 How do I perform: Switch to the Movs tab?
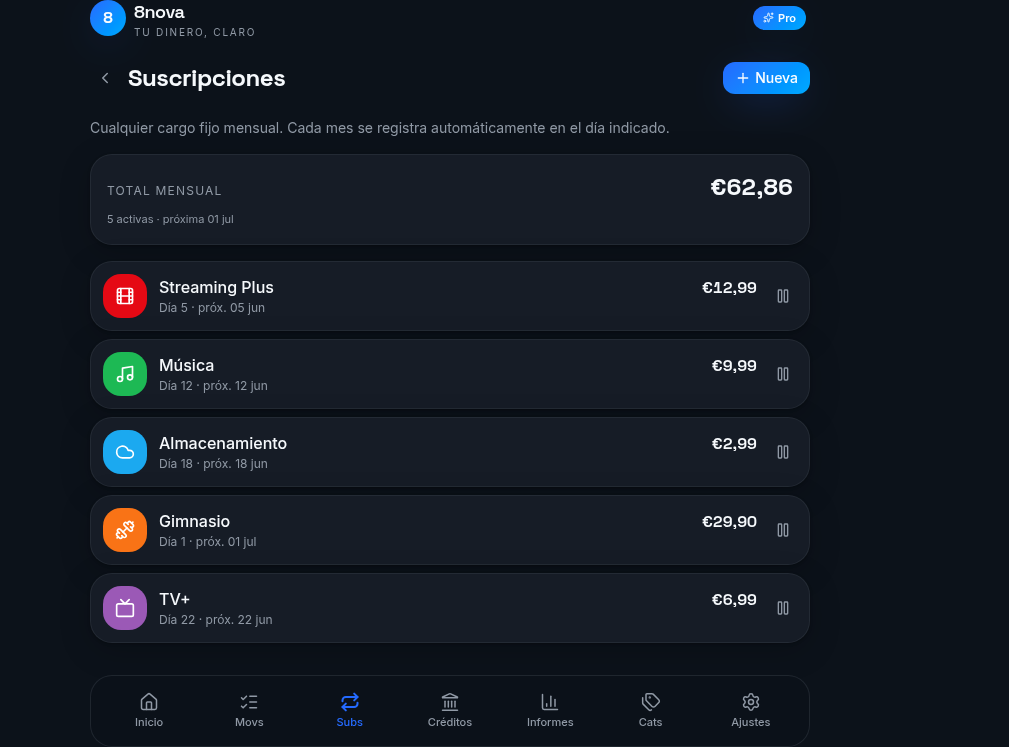[x=249, y=710]
